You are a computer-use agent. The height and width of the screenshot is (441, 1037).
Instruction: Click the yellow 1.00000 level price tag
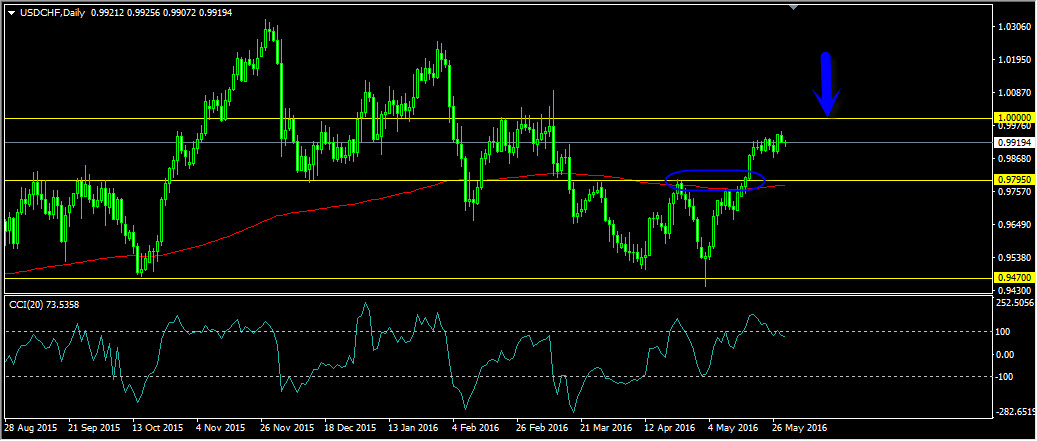pyautogui.click(x=1013, y=118)
